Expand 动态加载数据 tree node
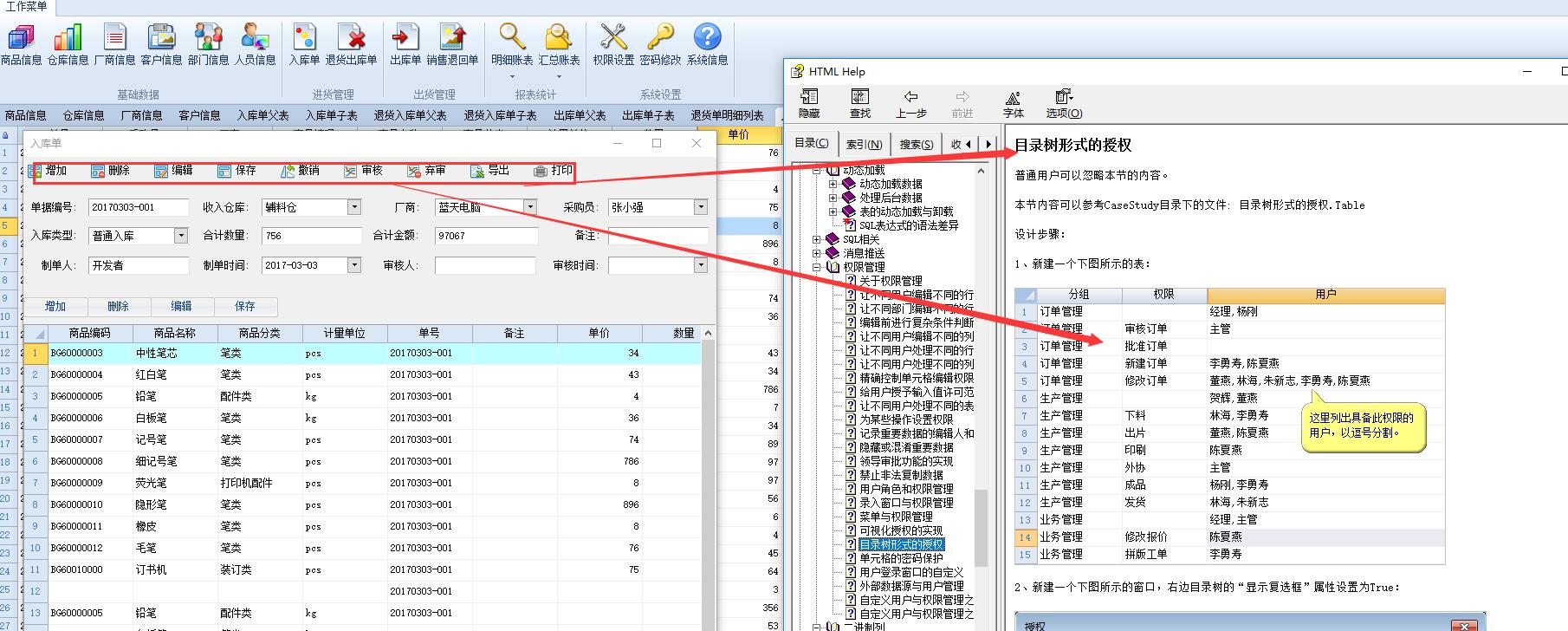Viewport: 1568px width, 631px height. [833, 184]
